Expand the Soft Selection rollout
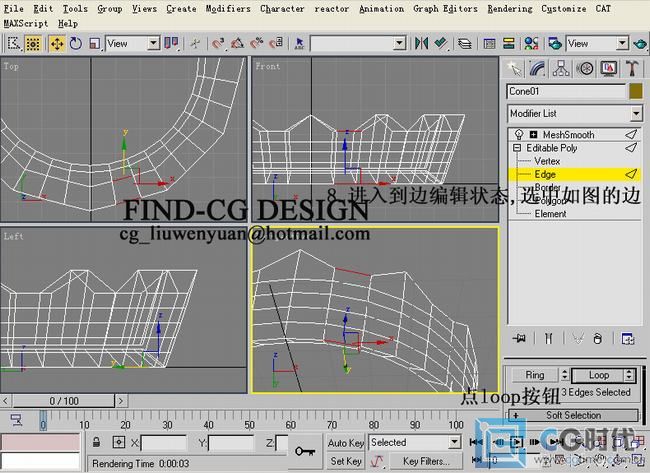 [573, 415]
